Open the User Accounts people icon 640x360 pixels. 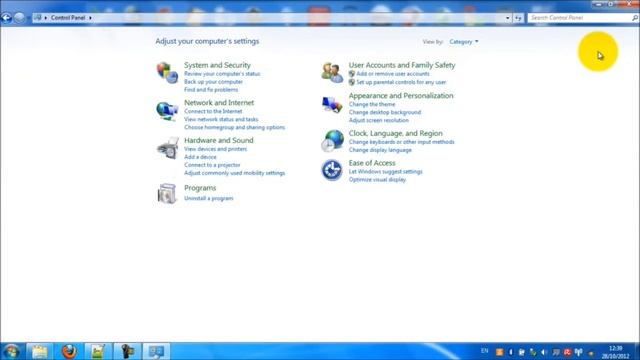(332, 73)
